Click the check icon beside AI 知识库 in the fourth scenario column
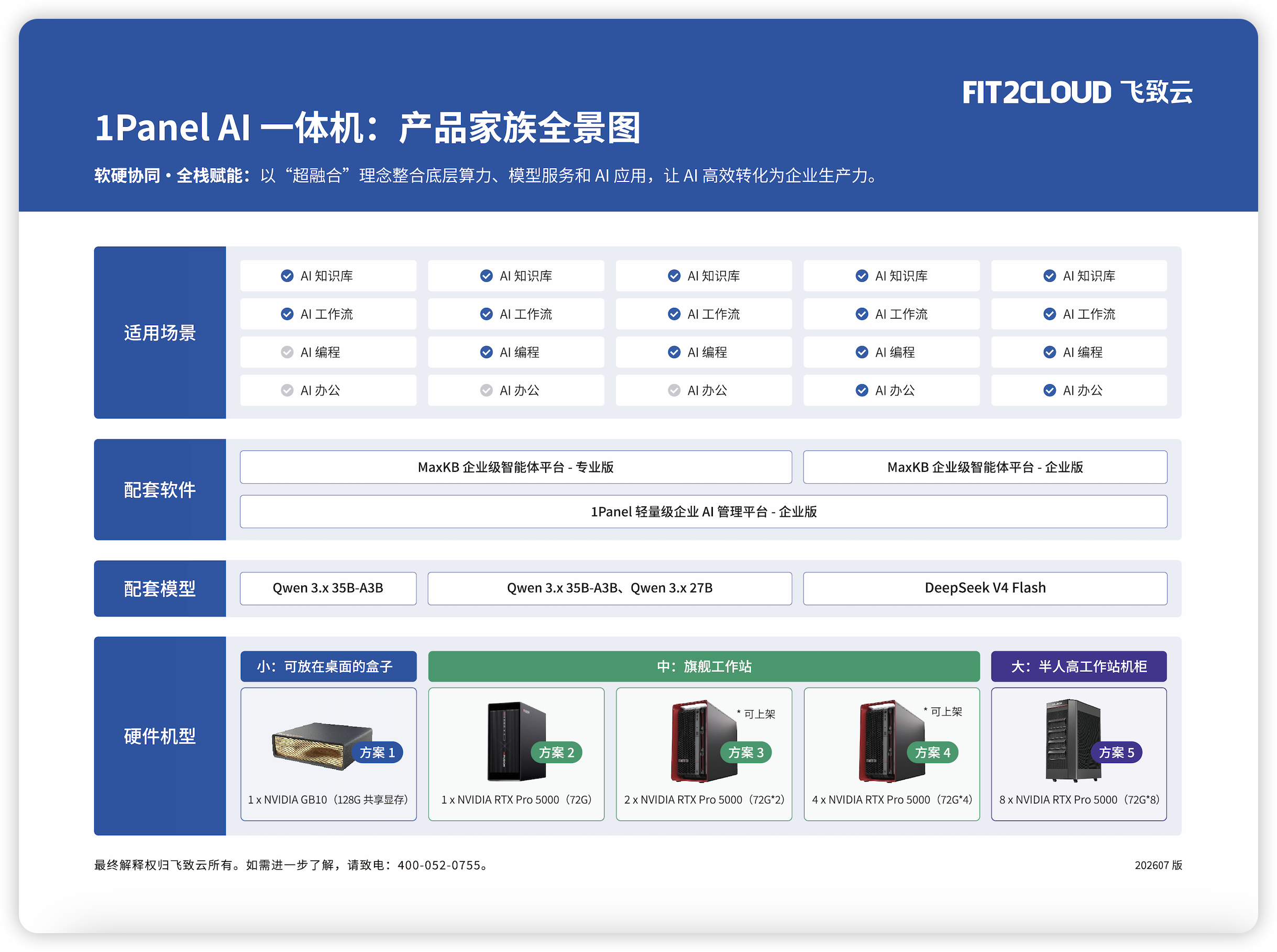 (862, 276)
